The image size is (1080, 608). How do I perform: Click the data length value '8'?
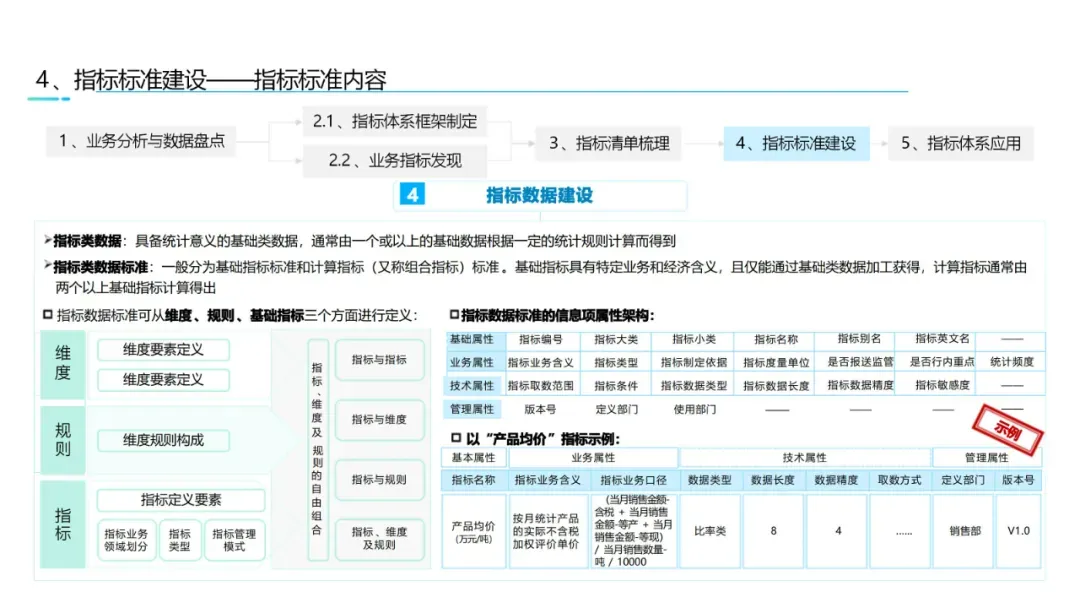coord(773,531)
